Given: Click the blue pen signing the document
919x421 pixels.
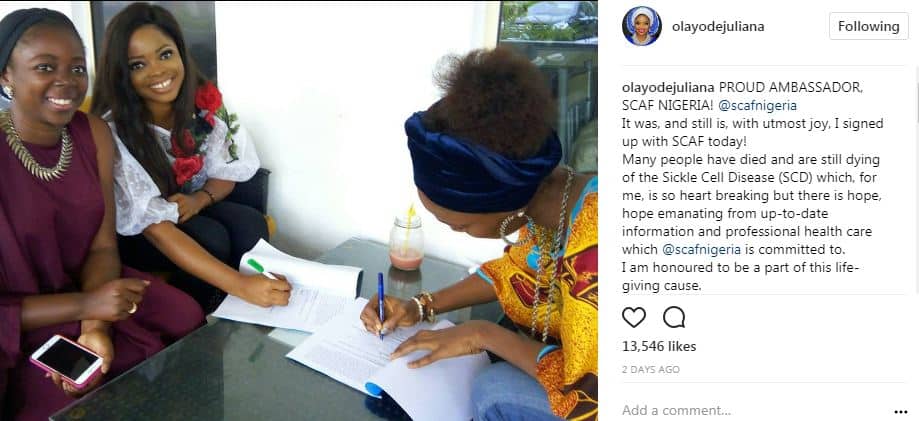Looking at the screenshot, I should [381, 305].
